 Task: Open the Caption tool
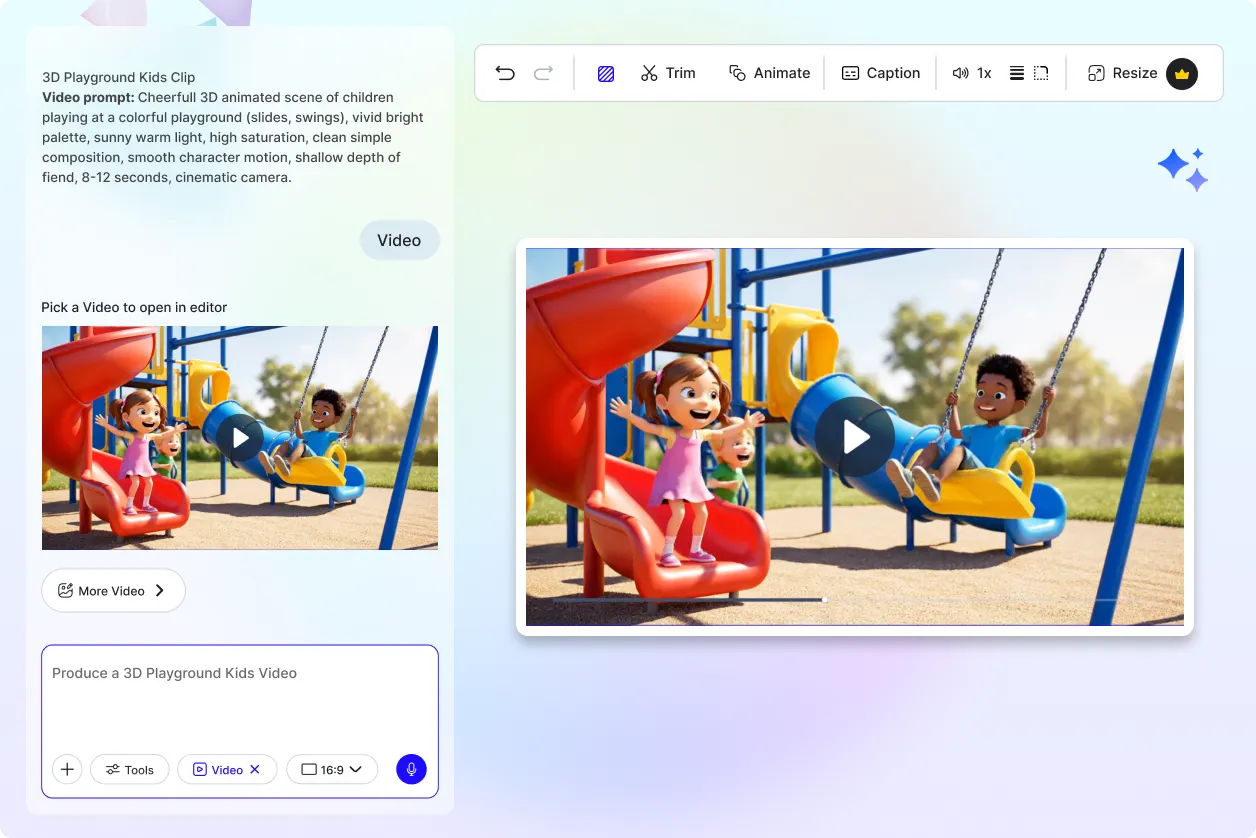click(x=880, y=72)
